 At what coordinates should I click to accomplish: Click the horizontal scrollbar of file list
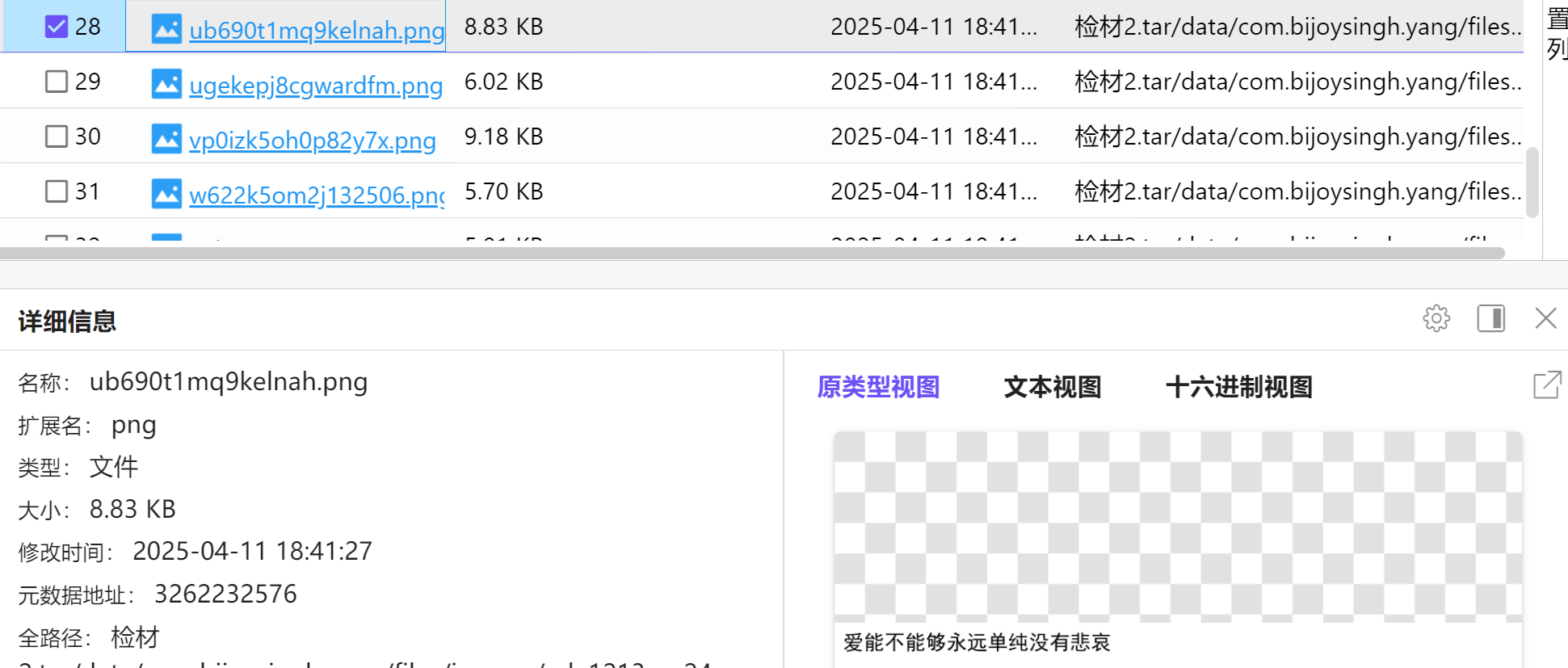pyautogui.click(x=751, y=254)
